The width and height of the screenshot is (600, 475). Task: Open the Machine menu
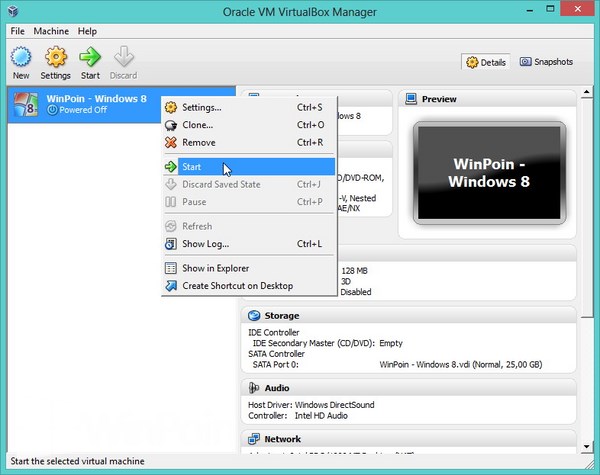(x=51, y=31)
